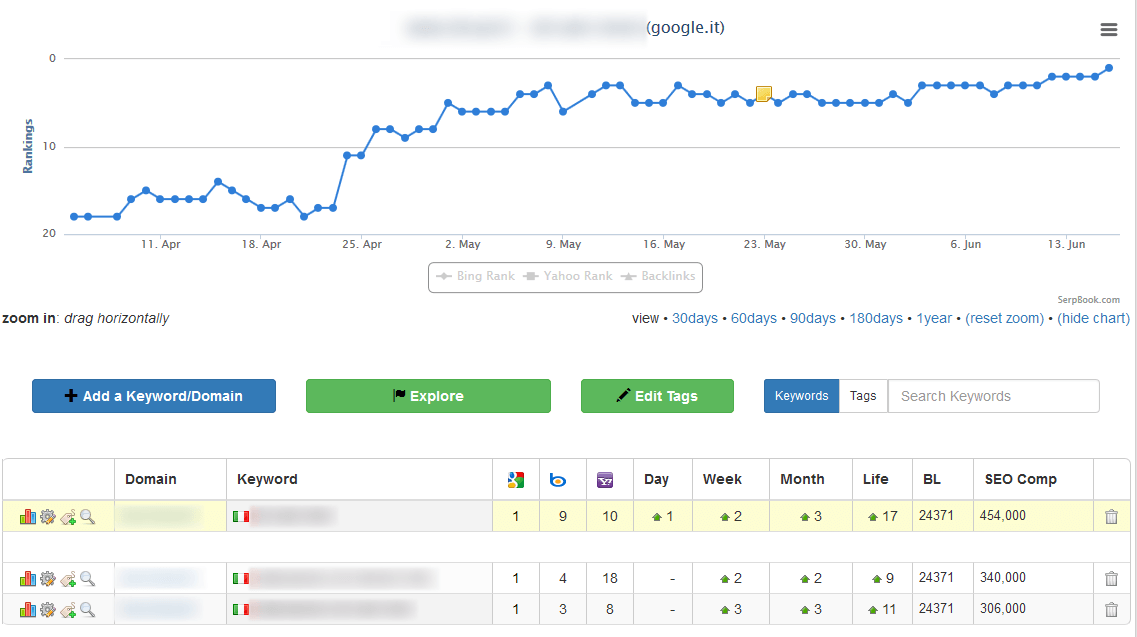Open chart icon in the 340,000 row
Viewport: 1137px width, 637px height.
(x=28, y=578)
